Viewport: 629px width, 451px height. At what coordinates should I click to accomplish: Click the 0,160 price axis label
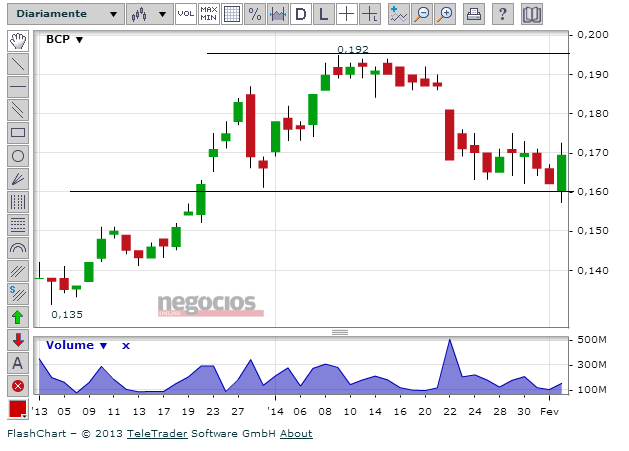pyautogui.click(x=592, y=192)
